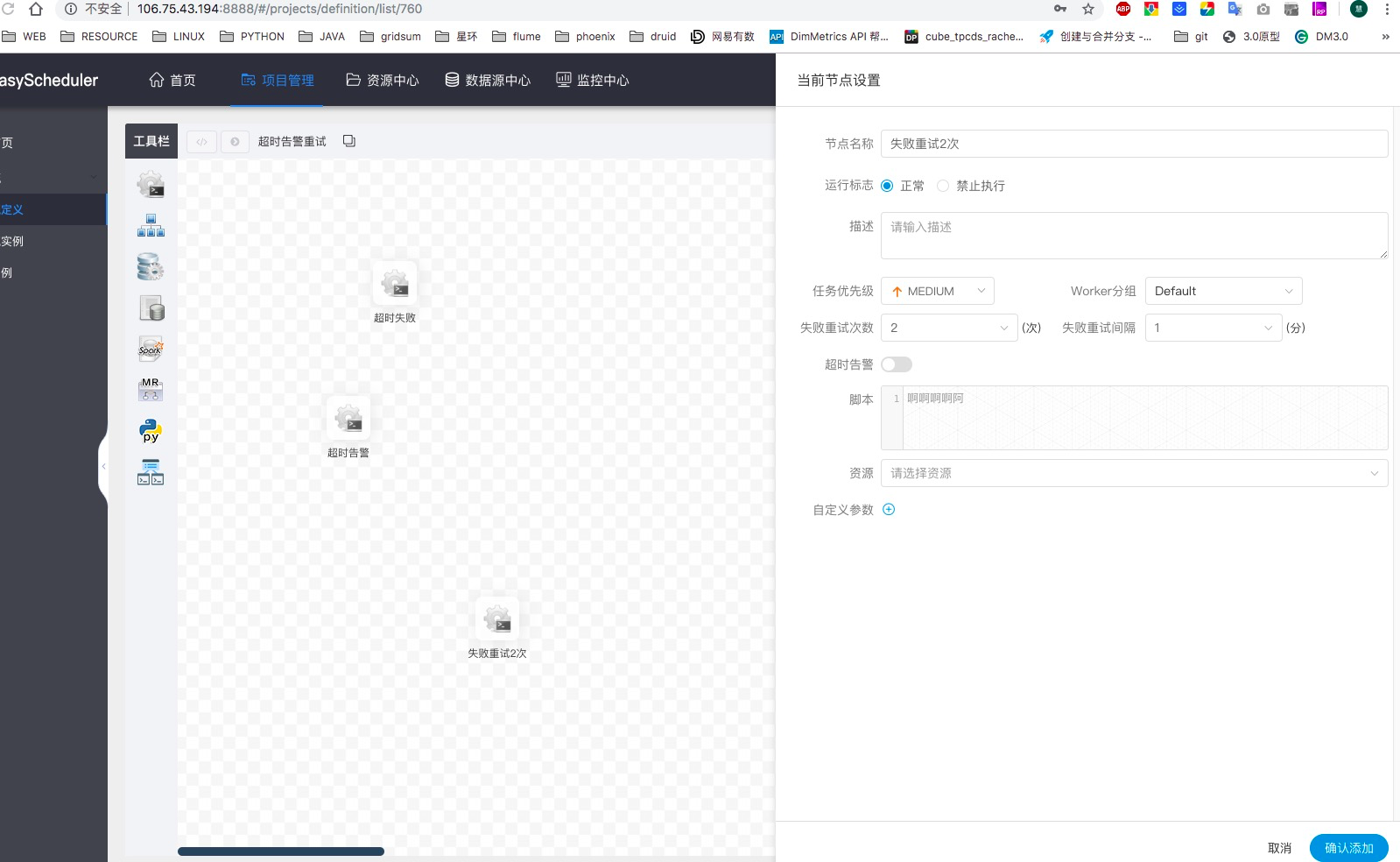This screenshot has height=862, width=1400.
Task: Click the browser address bar URL
Action: tap(279, 9)
